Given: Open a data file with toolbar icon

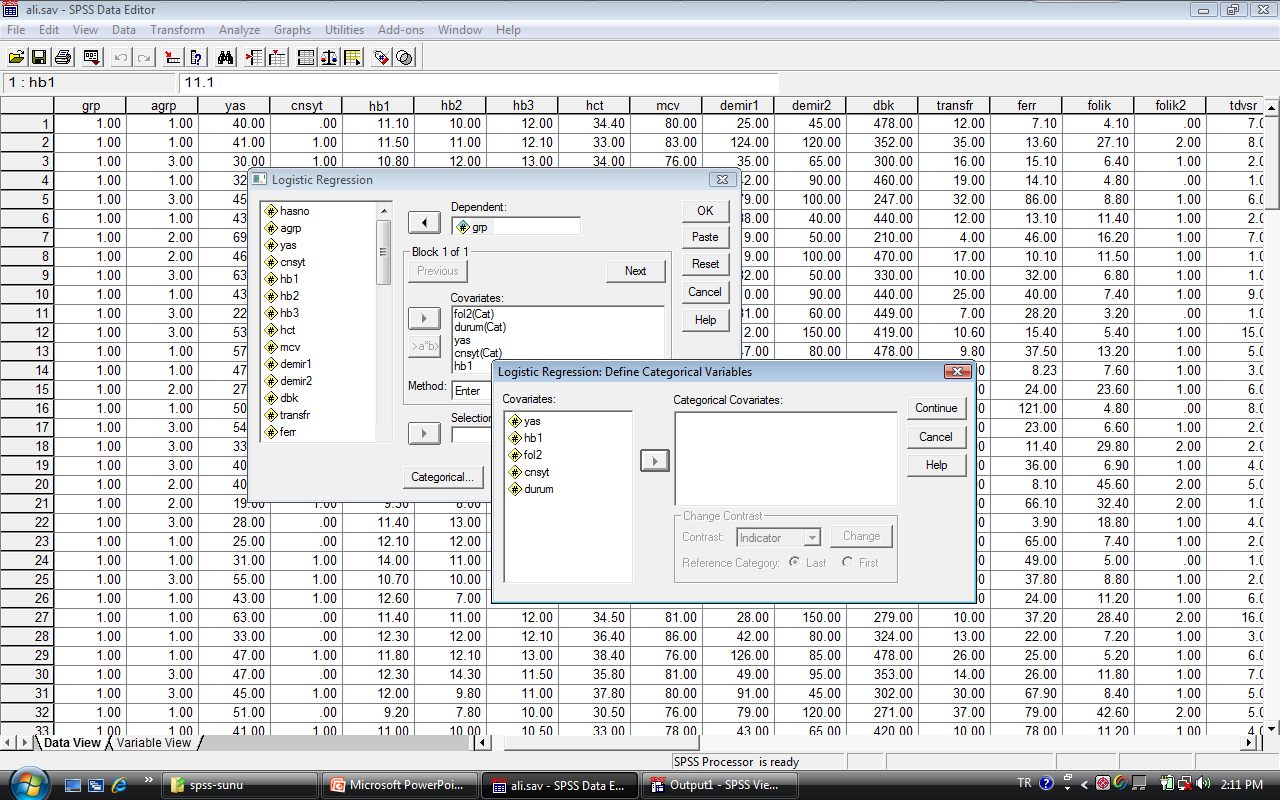Looking at the screenshot, I should (x=17, y=57).
